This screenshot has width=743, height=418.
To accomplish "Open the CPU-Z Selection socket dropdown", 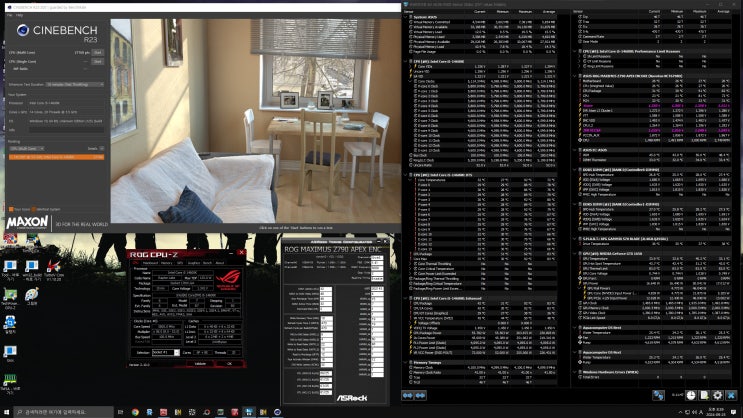I will coord(165,352).
